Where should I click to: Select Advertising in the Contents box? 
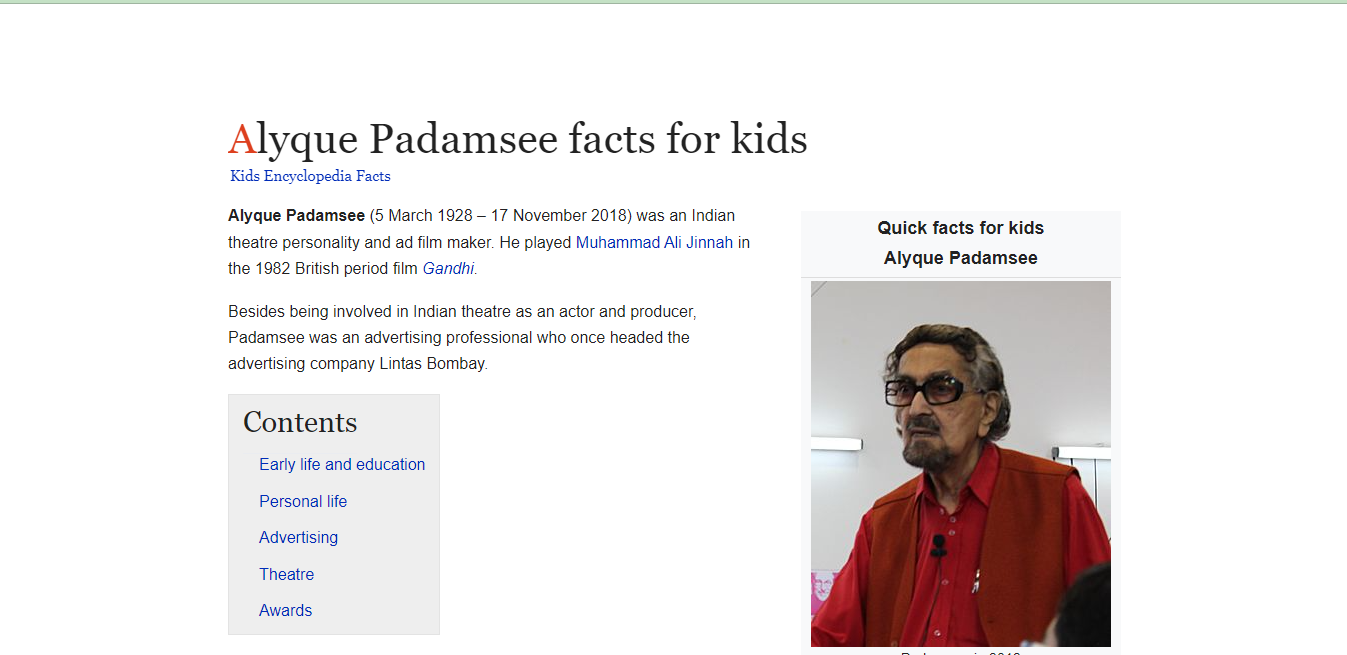pos(298,537)
